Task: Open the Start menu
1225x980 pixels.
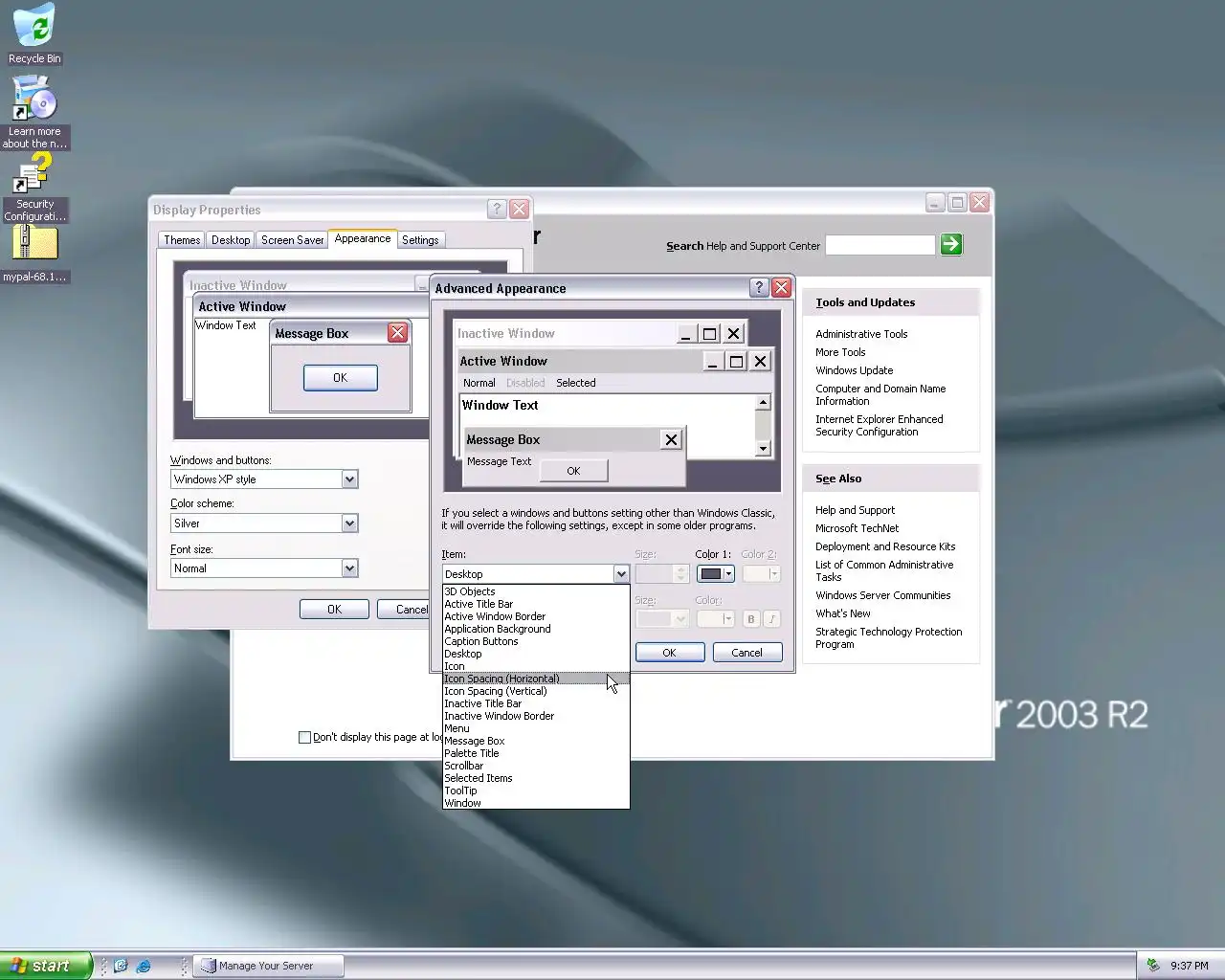Action: click(46, 966)
